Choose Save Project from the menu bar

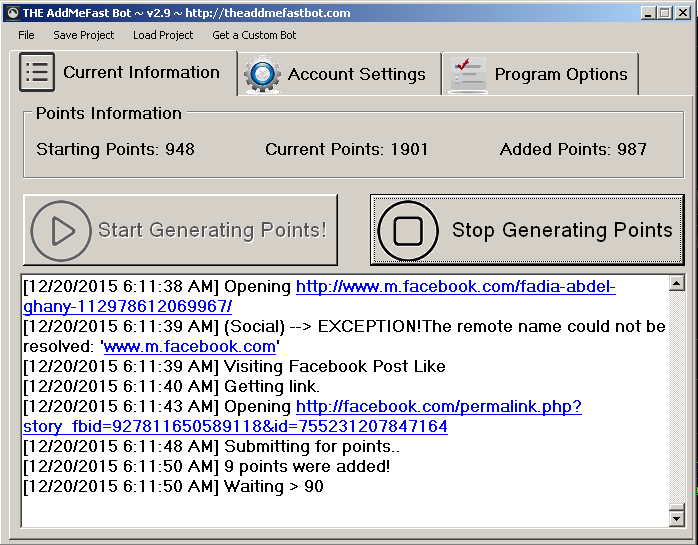(84, 35)
